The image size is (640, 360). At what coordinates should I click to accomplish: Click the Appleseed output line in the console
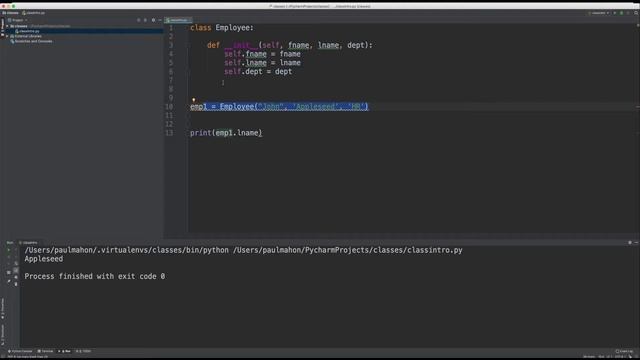(44, 259)
